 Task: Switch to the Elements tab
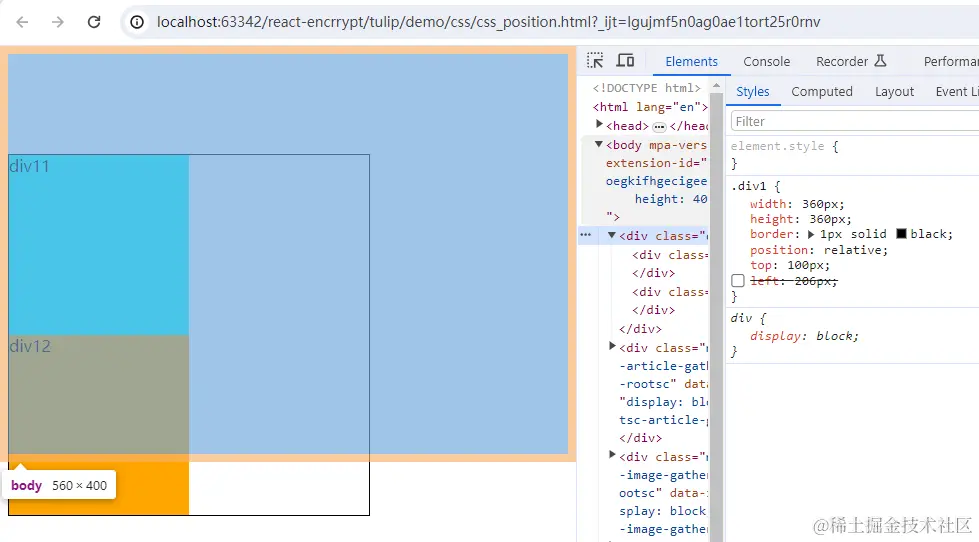(691, 61)
